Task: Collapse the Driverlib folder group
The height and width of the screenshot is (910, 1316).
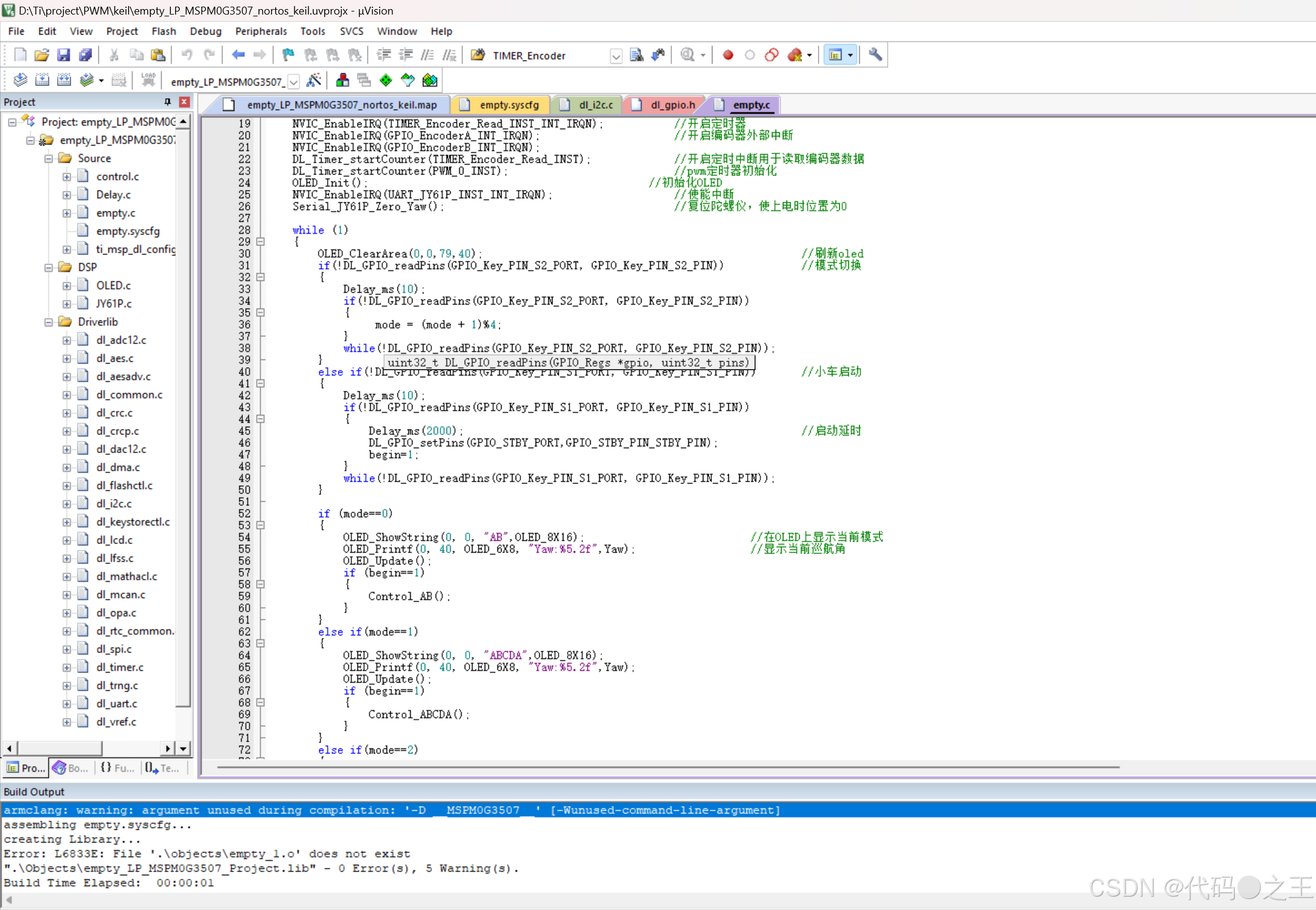Action: (x=48, y=322)
